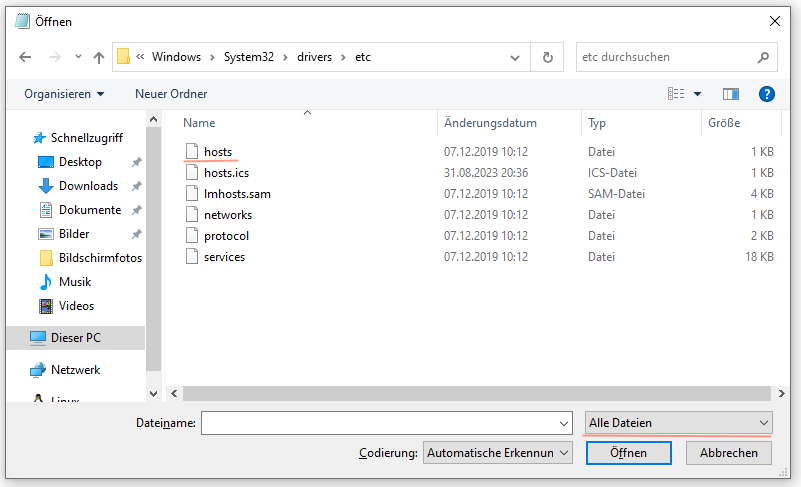Open the Organisieren menu
801x487 pixels.
[64, 94]
